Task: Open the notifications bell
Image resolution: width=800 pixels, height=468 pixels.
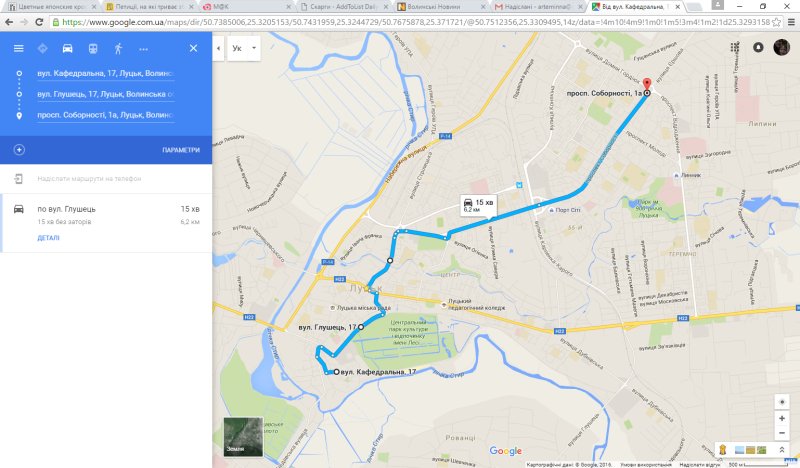Action: 758,47
